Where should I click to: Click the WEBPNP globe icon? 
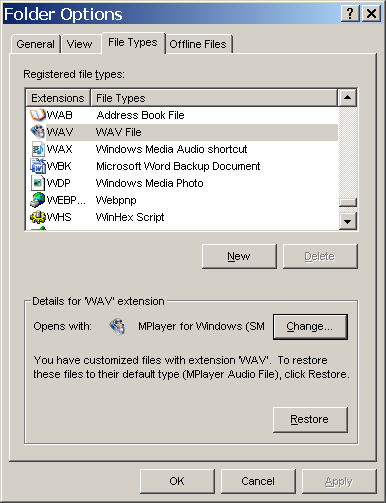tap(37, 200)
